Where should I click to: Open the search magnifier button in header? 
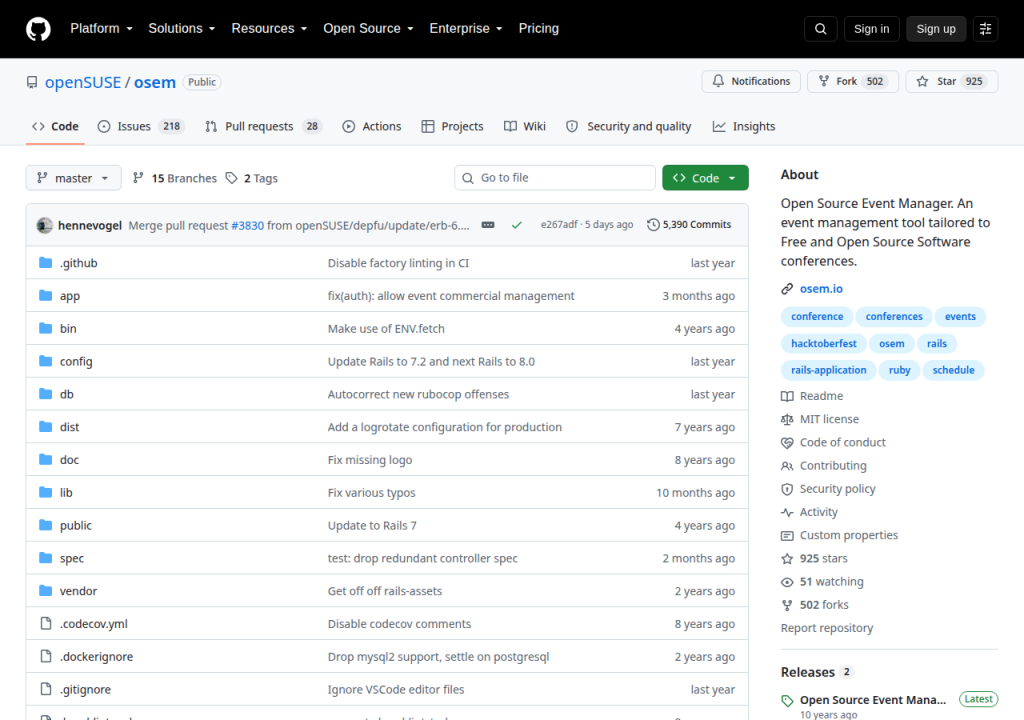pyautogui.click(x=820, y=29)
